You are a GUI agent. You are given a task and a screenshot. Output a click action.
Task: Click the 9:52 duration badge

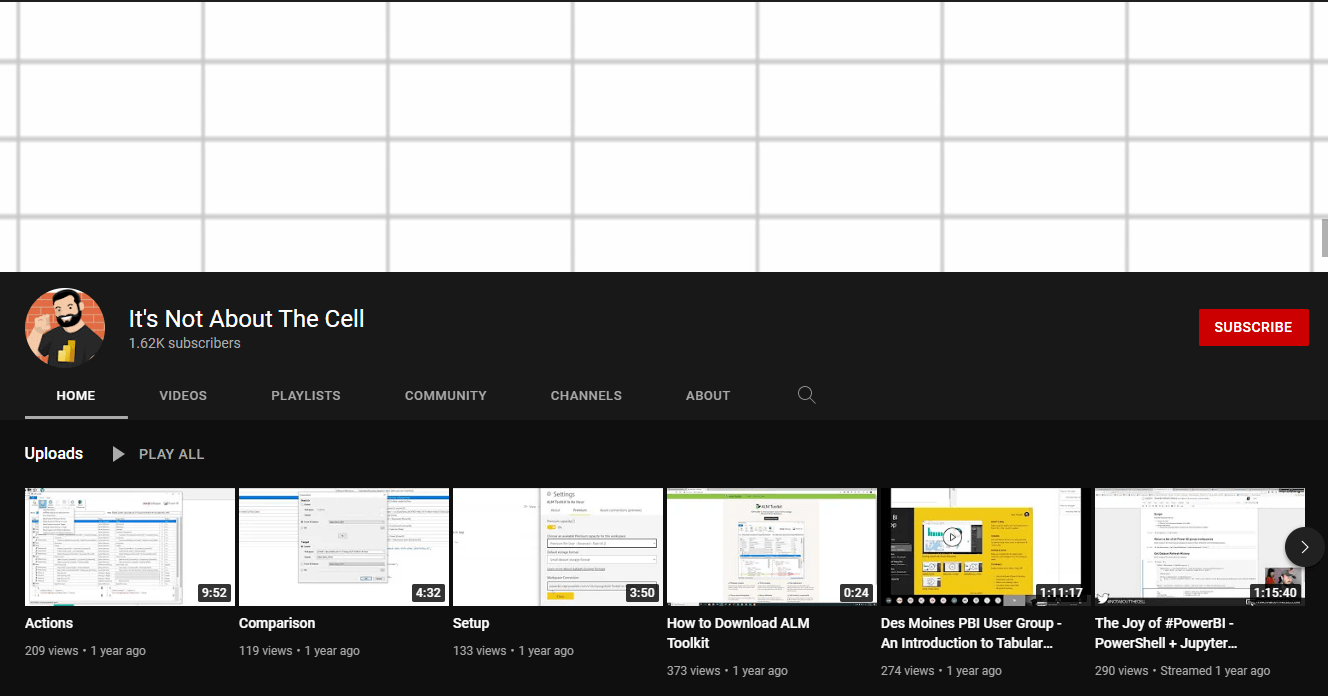click(x=214, y=593)
